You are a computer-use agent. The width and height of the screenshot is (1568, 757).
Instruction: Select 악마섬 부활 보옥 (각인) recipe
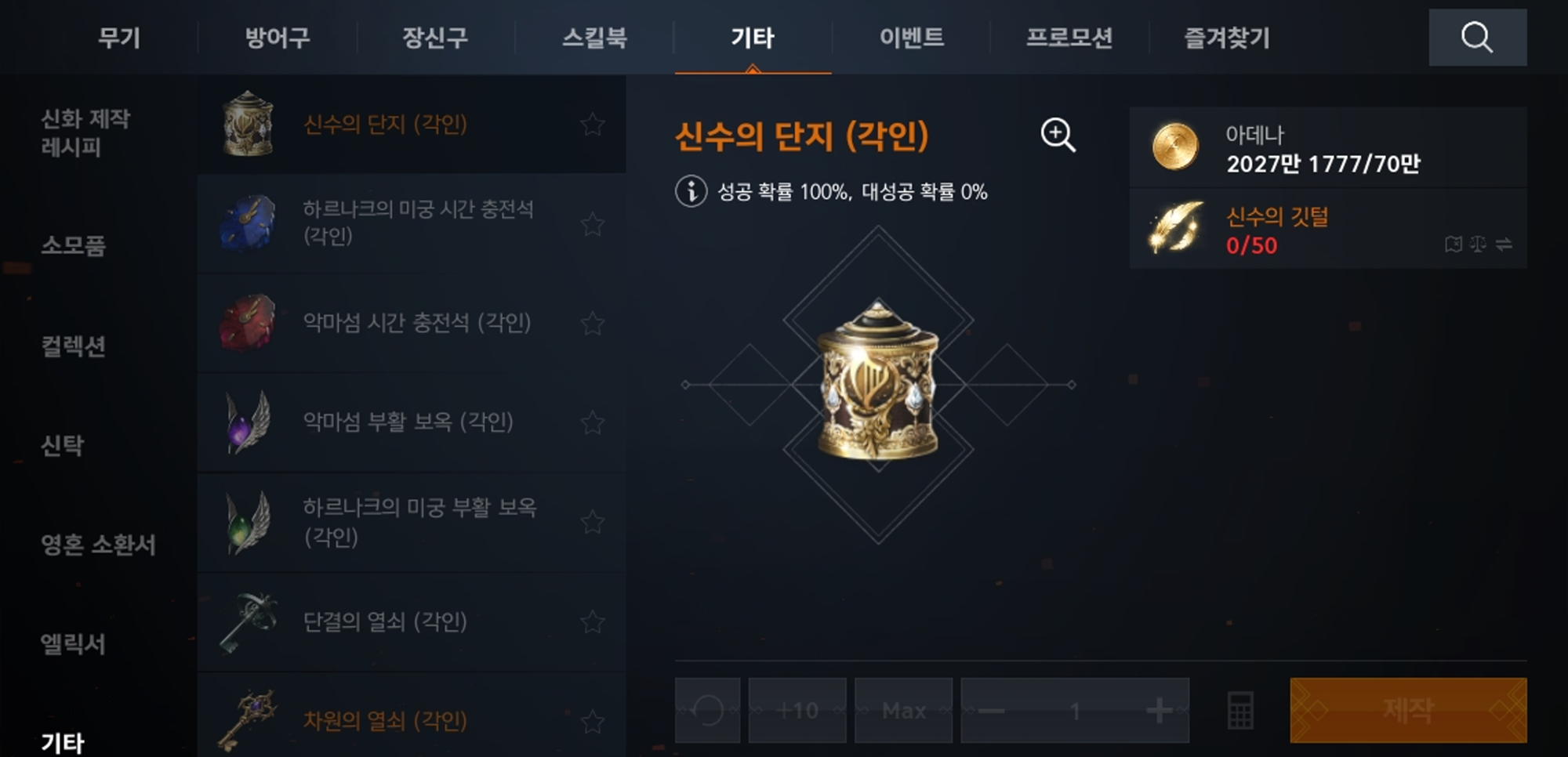tap(412, 422)
